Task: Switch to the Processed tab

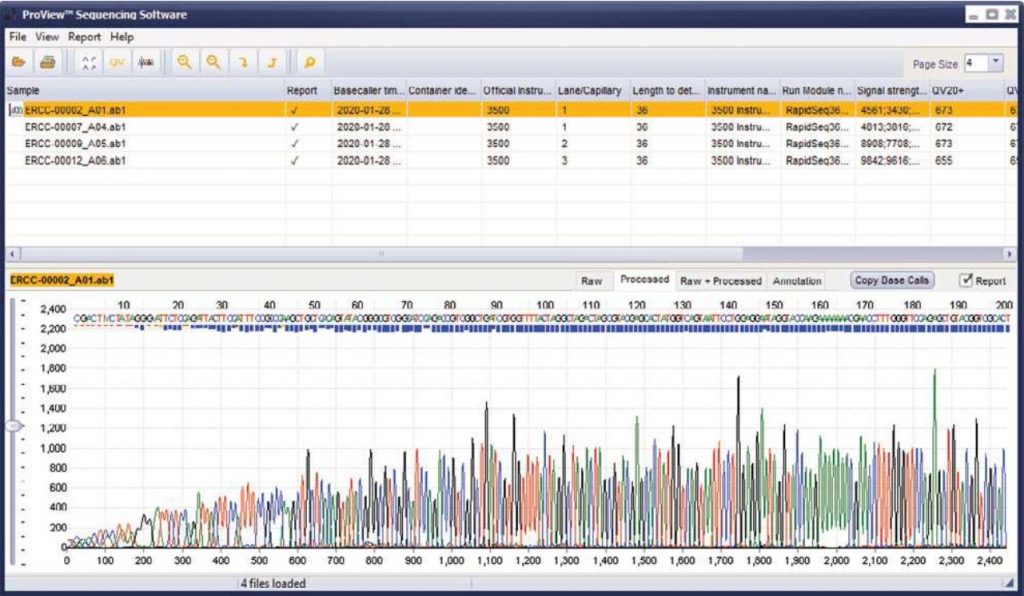Action: point(645,279)
